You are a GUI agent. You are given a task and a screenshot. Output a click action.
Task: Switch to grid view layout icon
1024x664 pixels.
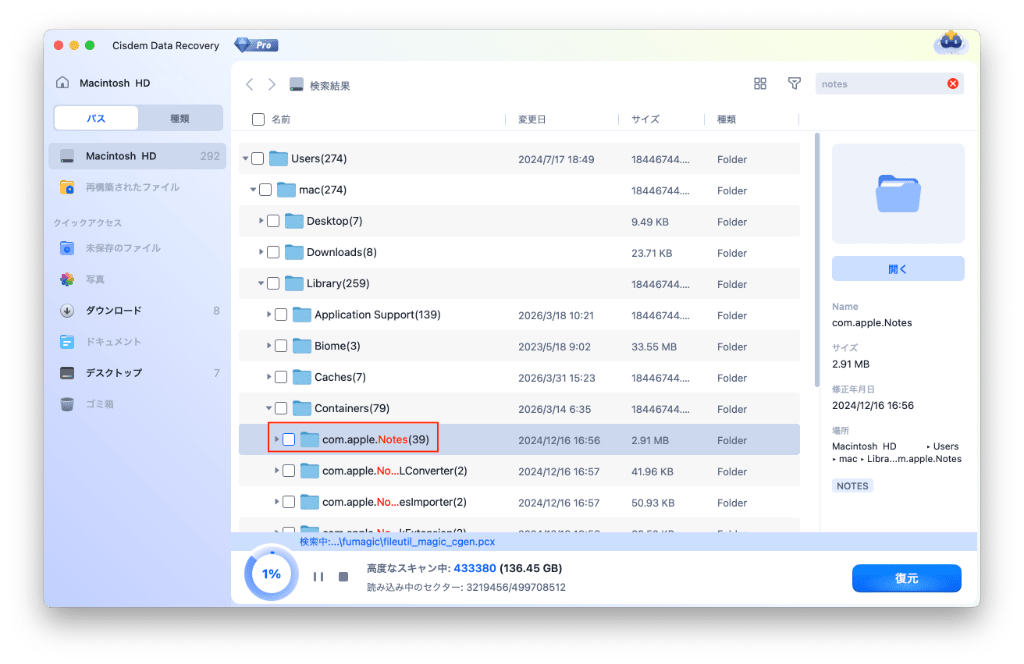760,84
